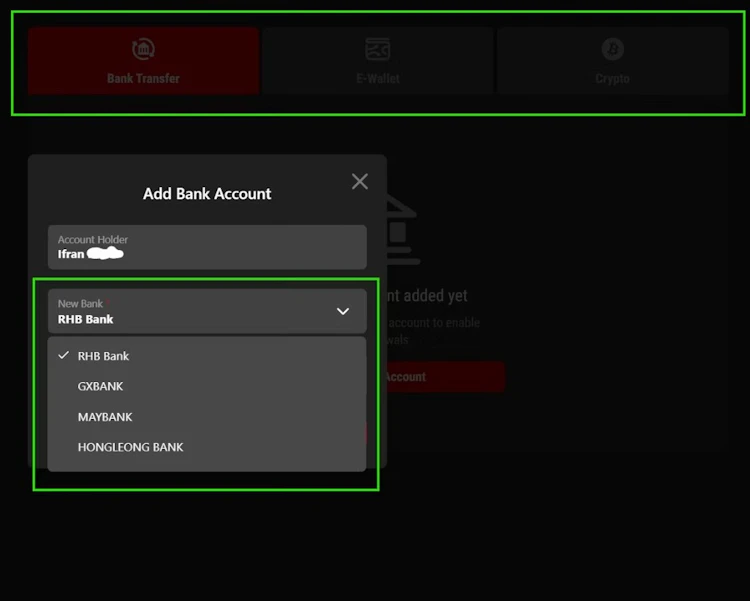Viewport: 750px width, 601px height.
Task: Click the Bank Transfer icon
Action: pos(143,49)
